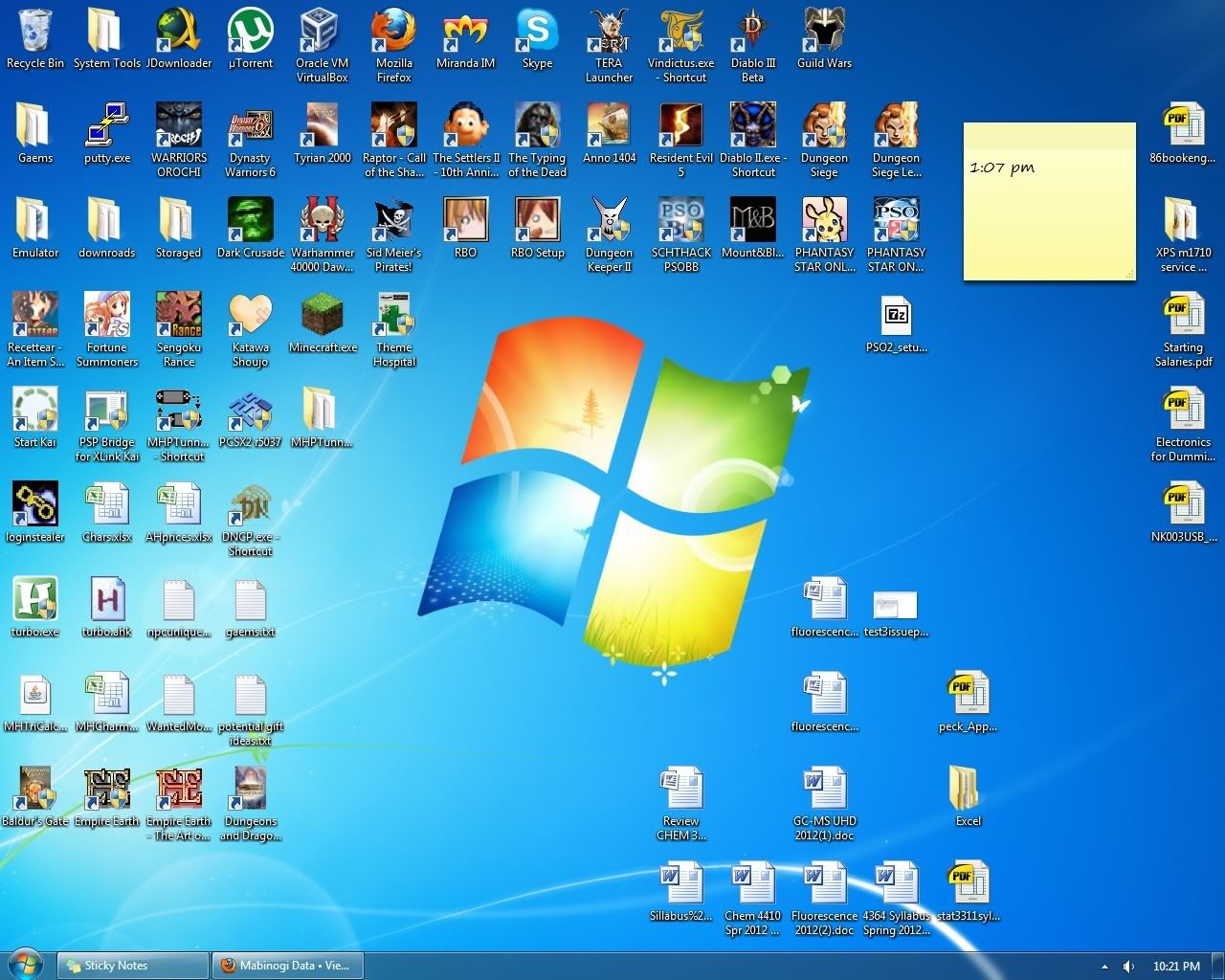This screenshot has width=1225, height=980.
Task: Click the peck_App PDF file
Action: pos(969,694)
